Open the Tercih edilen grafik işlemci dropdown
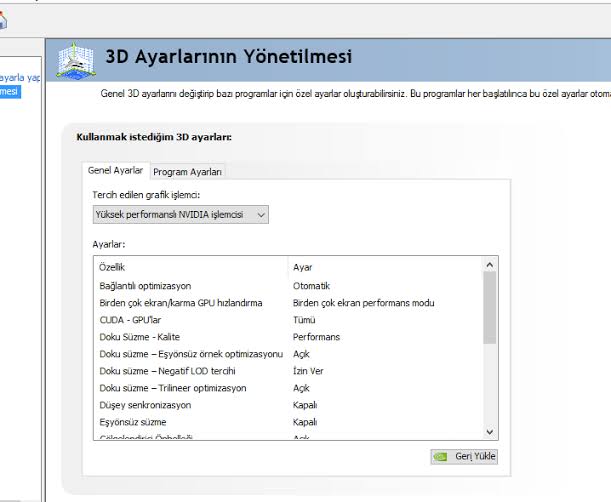Screen dimensions: 611x502 point(180,214)
